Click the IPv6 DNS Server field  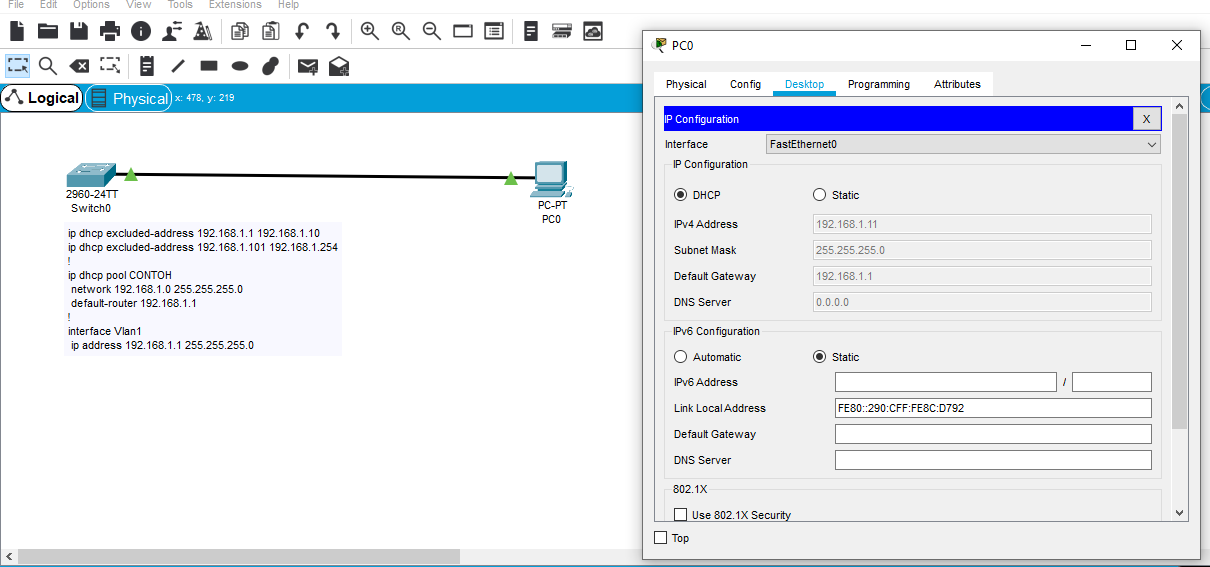pyautogui.click(x=993, y=460)
